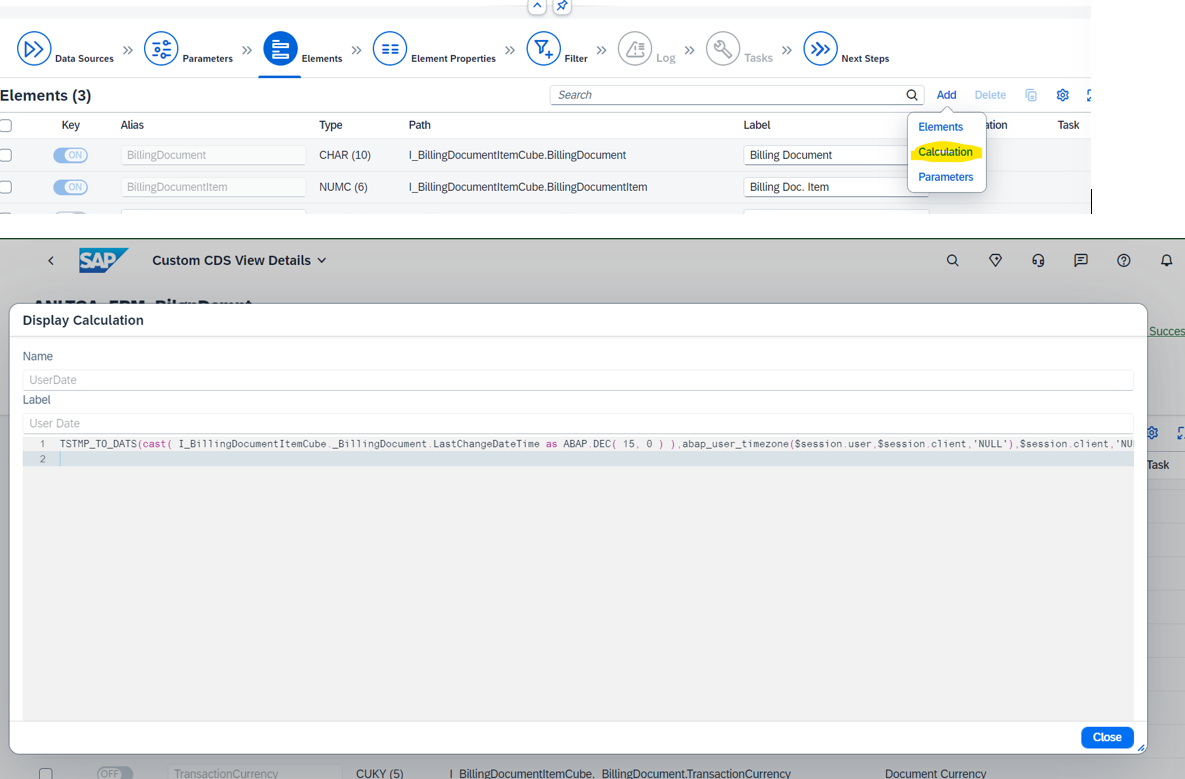Click the Key column header
This screenshot has height=779, width=1185.
click(x=70, y=125)
